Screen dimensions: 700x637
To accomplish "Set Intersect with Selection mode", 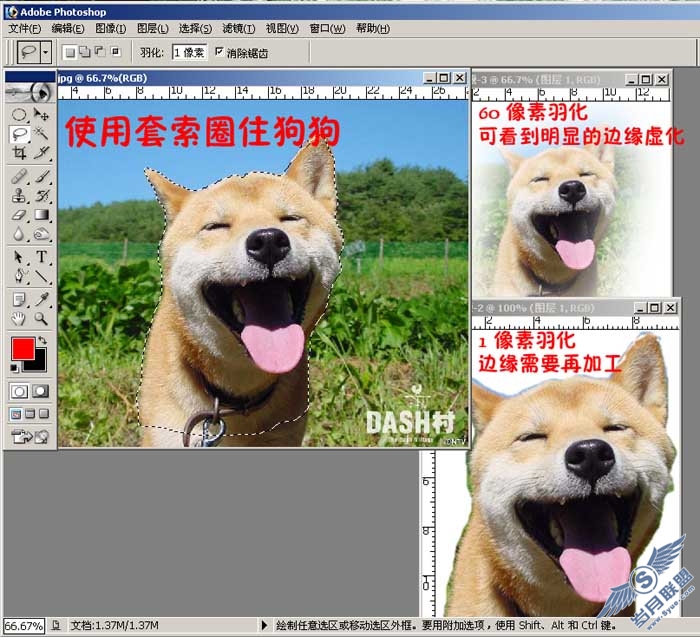I will [116, 52].
